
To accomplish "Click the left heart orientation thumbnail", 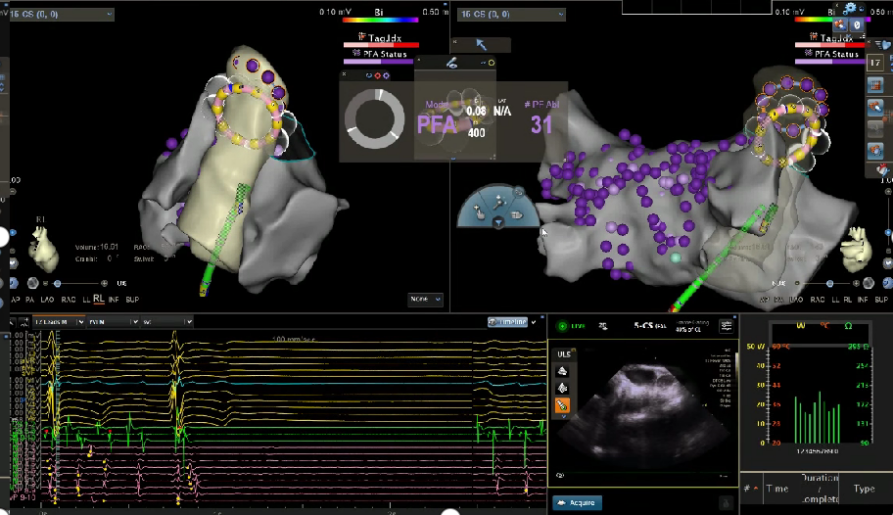I will point(43,249).
